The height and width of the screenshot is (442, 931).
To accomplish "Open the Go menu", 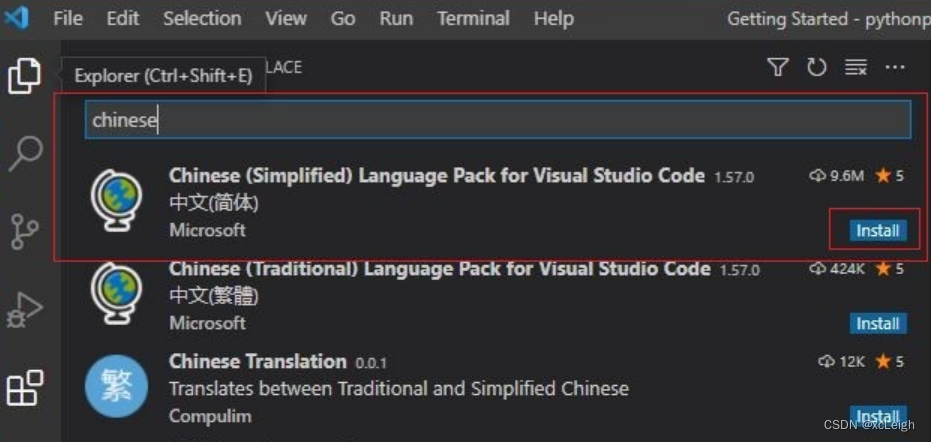I will (x=343, y=19).
